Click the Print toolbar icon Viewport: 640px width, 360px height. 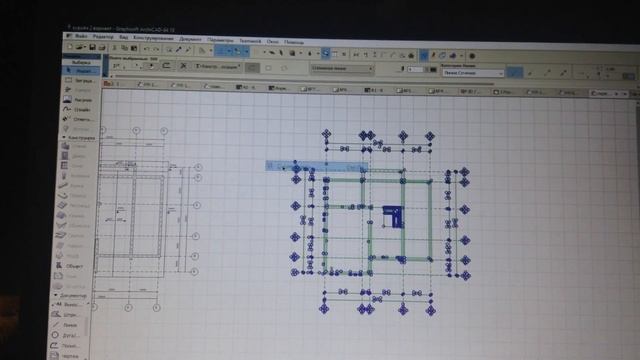coord(102,48)
